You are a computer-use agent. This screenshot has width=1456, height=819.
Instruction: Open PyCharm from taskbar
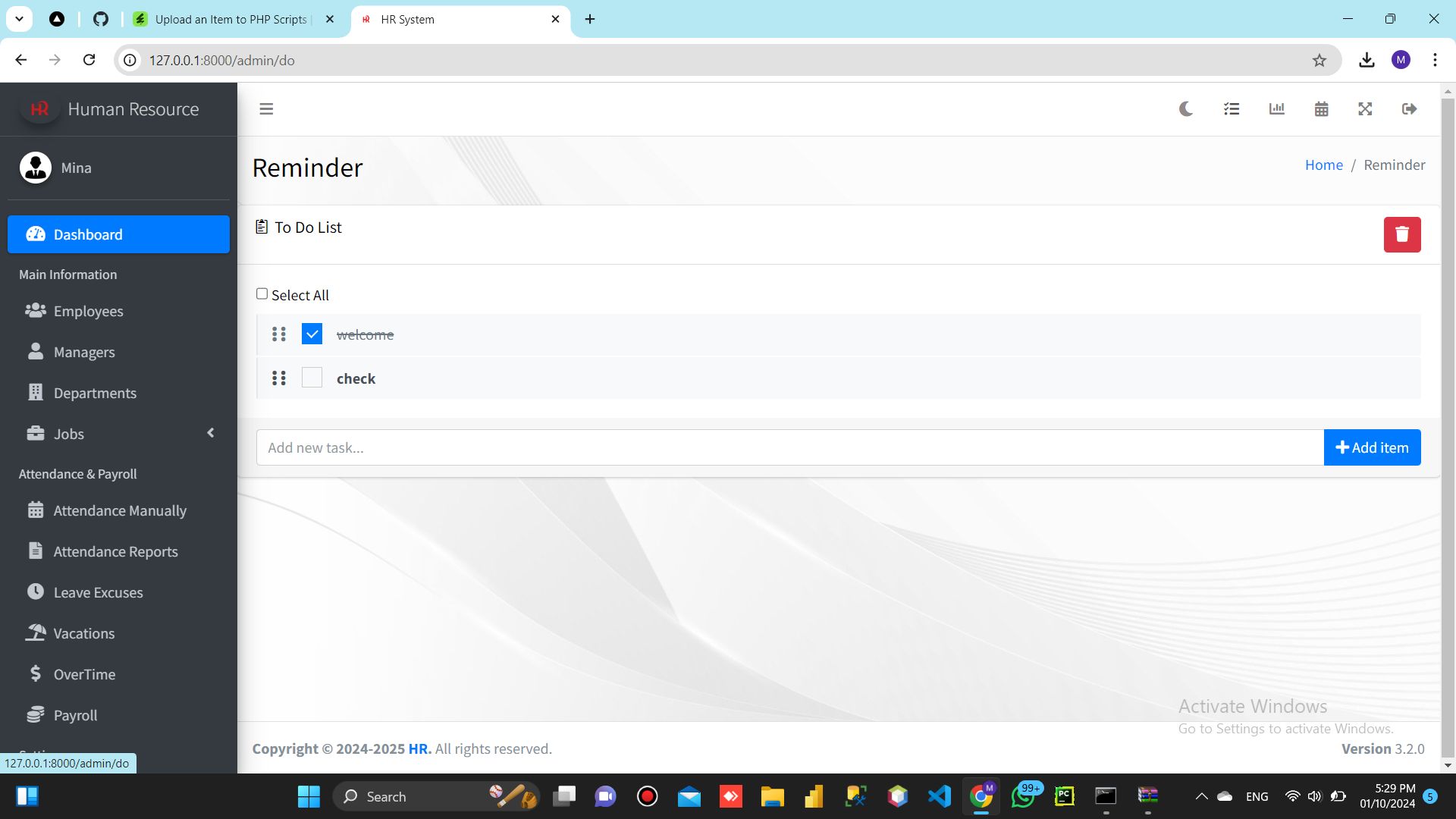tap(1065, 796)
